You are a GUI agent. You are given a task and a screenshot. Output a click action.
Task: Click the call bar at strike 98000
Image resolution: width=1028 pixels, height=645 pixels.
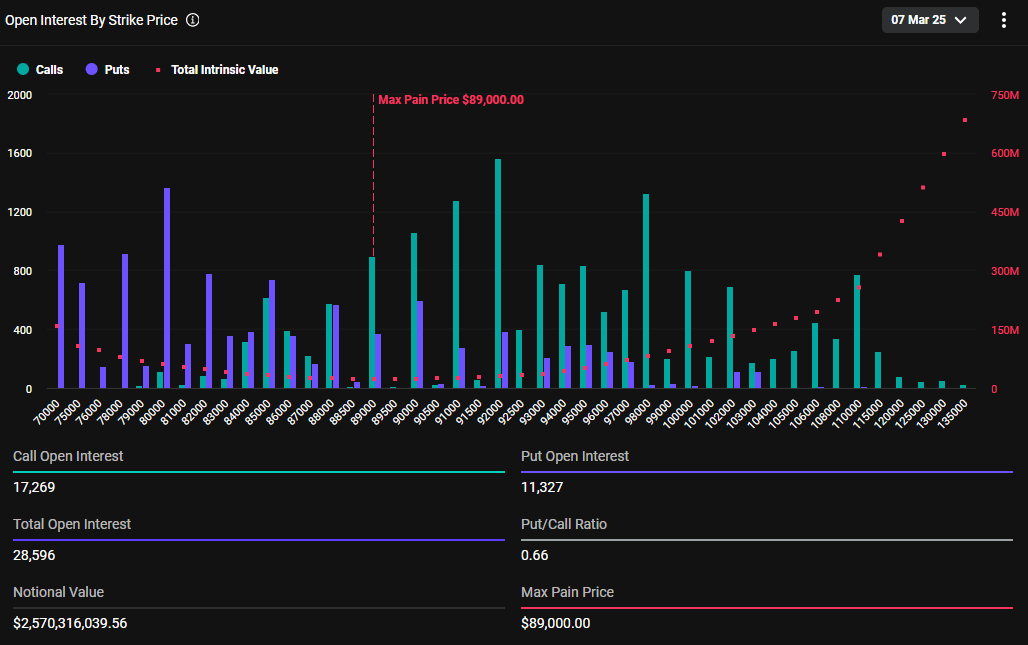646,291
